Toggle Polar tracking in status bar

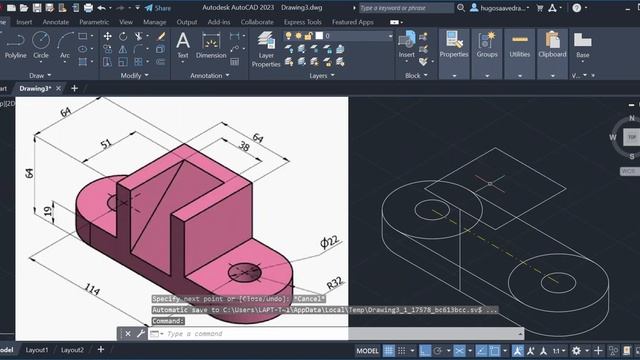point(438,351)
